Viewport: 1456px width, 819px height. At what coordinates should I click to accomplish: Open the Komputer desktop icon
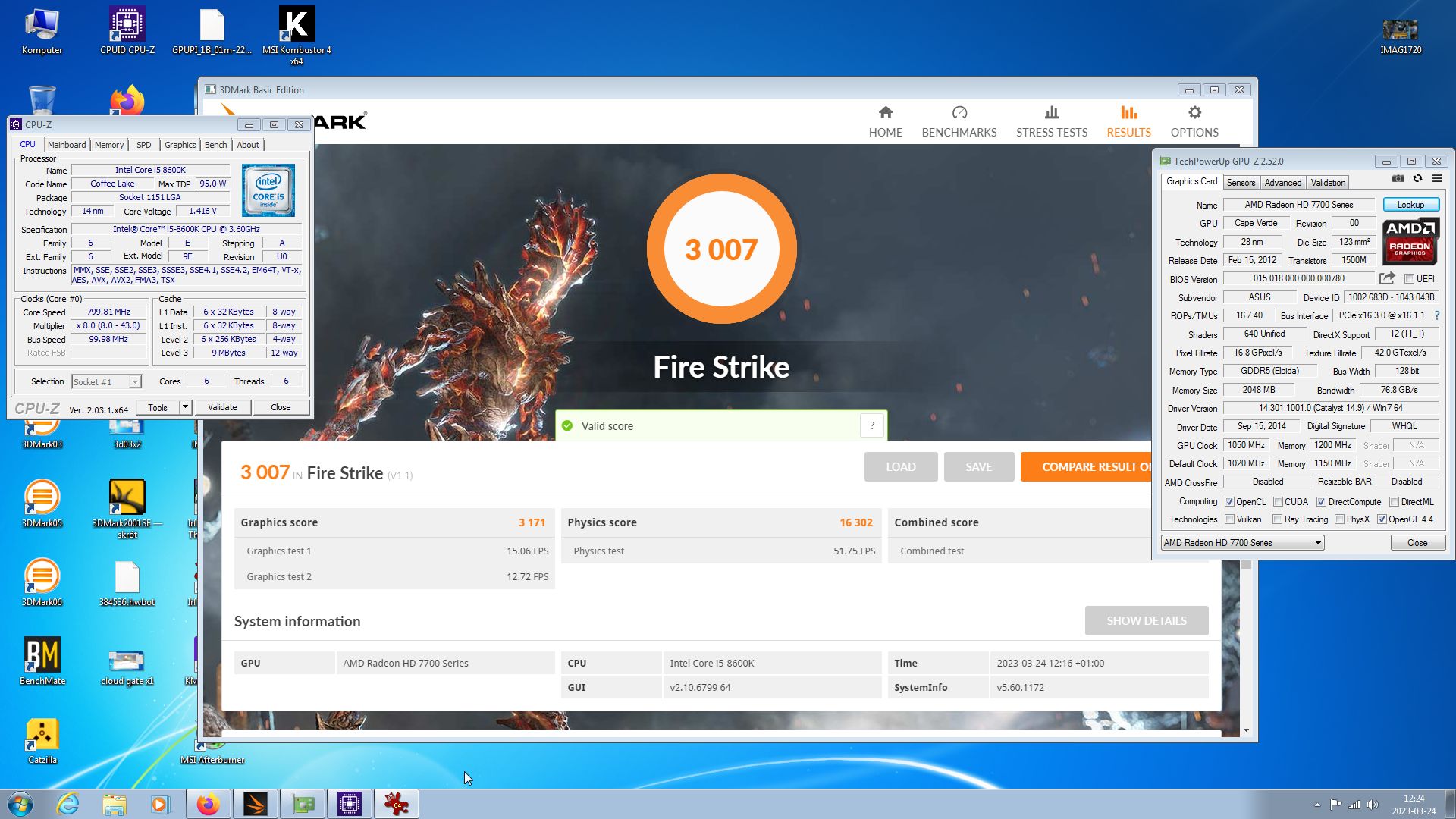[42, 32]
